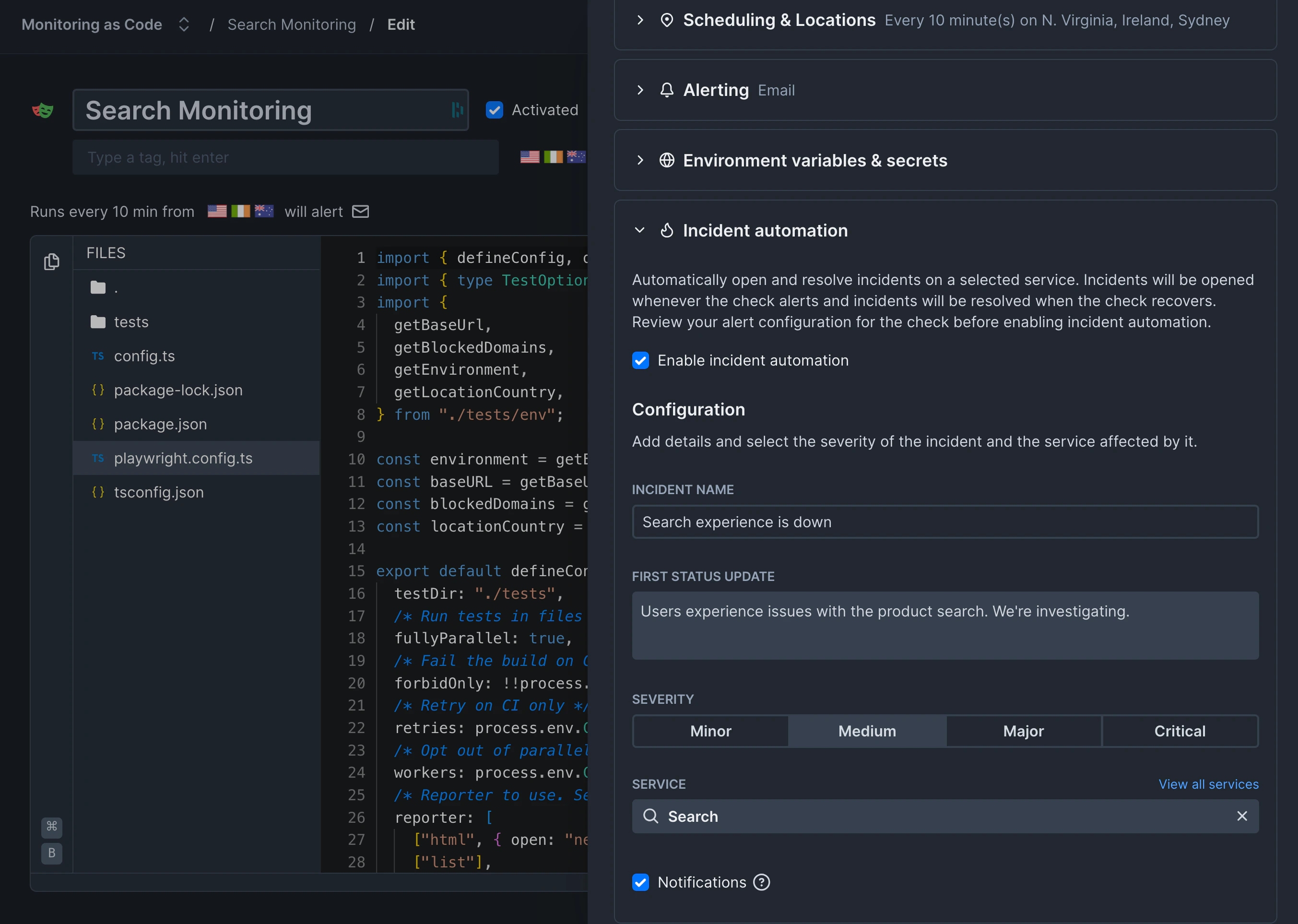1298x924 pixels.
Task: Click the location pin icon in Scheduling & Locations
Action: [667, 19]
